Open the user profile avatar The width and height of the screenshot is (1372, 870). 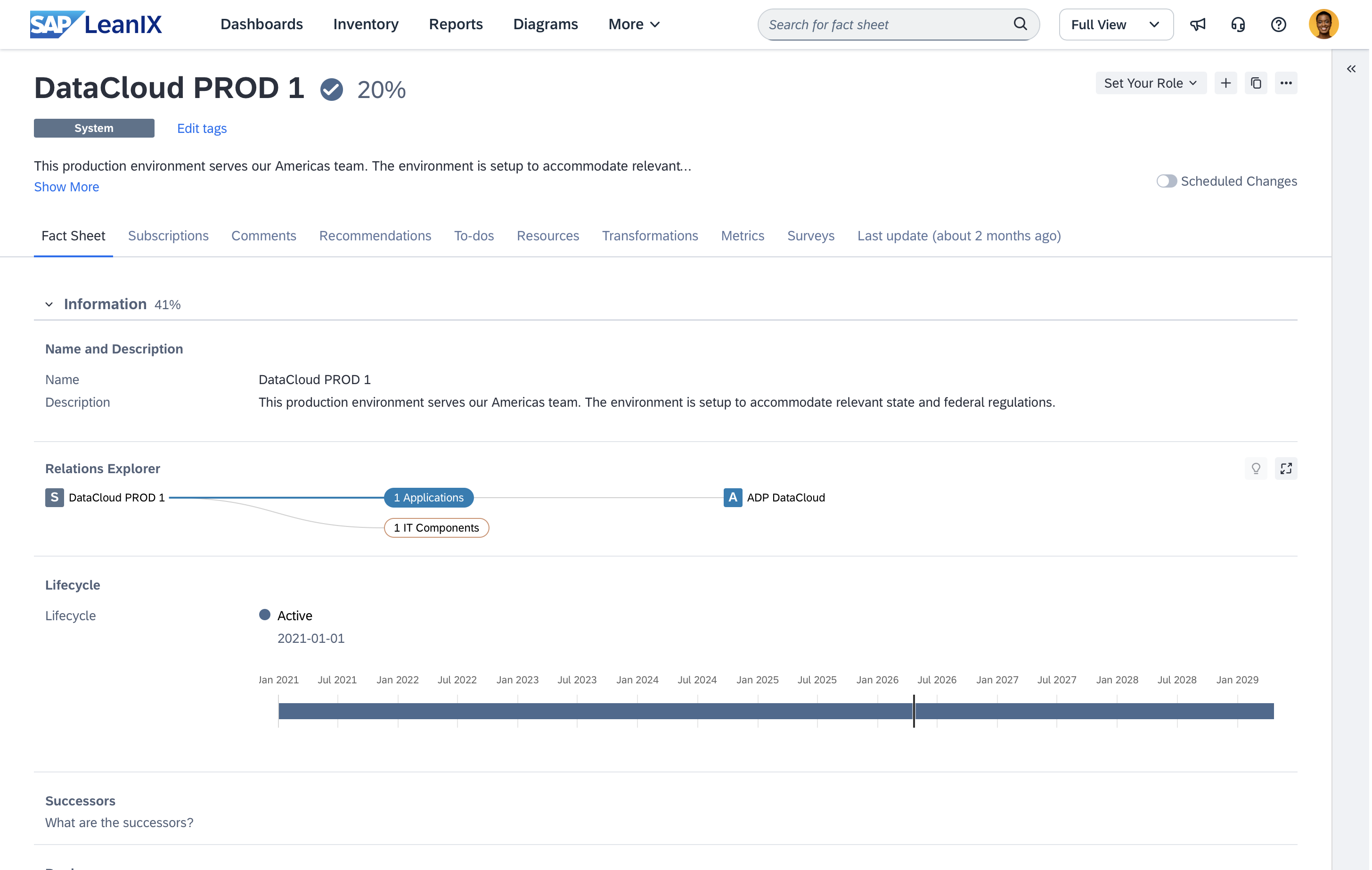pos(1323,25)
